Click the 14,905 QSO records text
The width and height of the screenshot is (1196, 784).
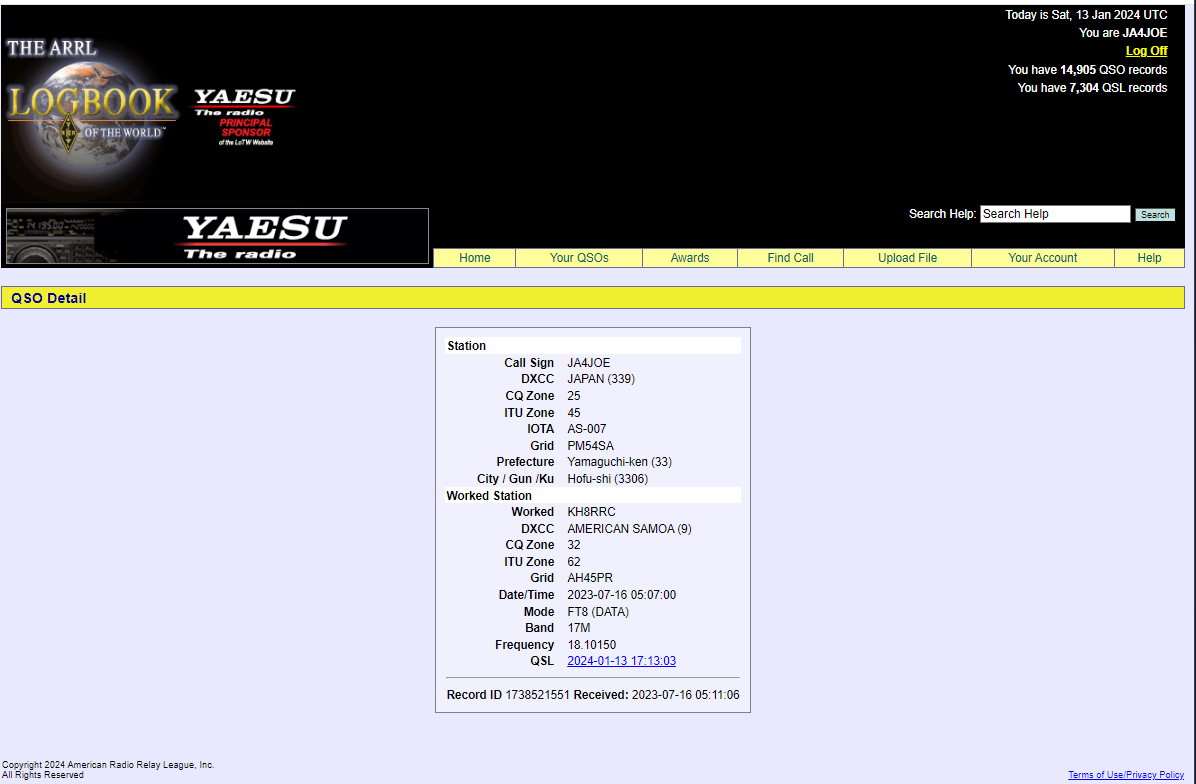pos(1088,69)
